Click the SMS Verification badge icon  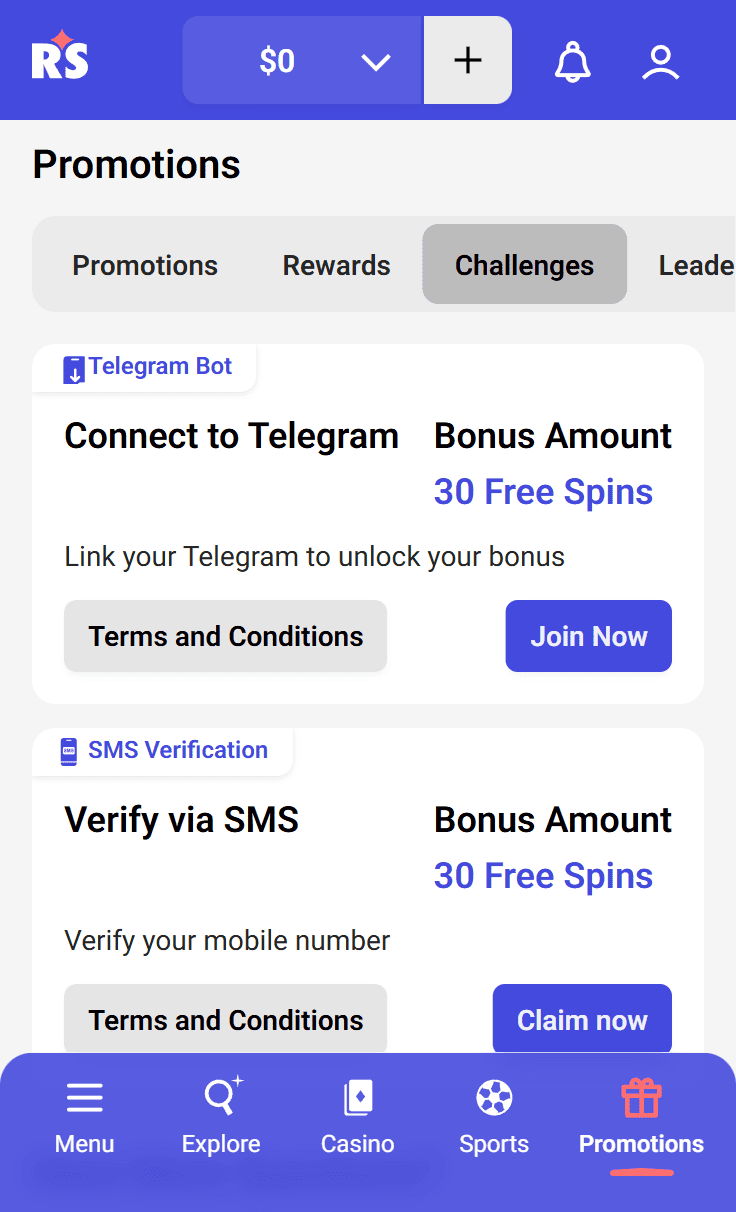(69, 752)
